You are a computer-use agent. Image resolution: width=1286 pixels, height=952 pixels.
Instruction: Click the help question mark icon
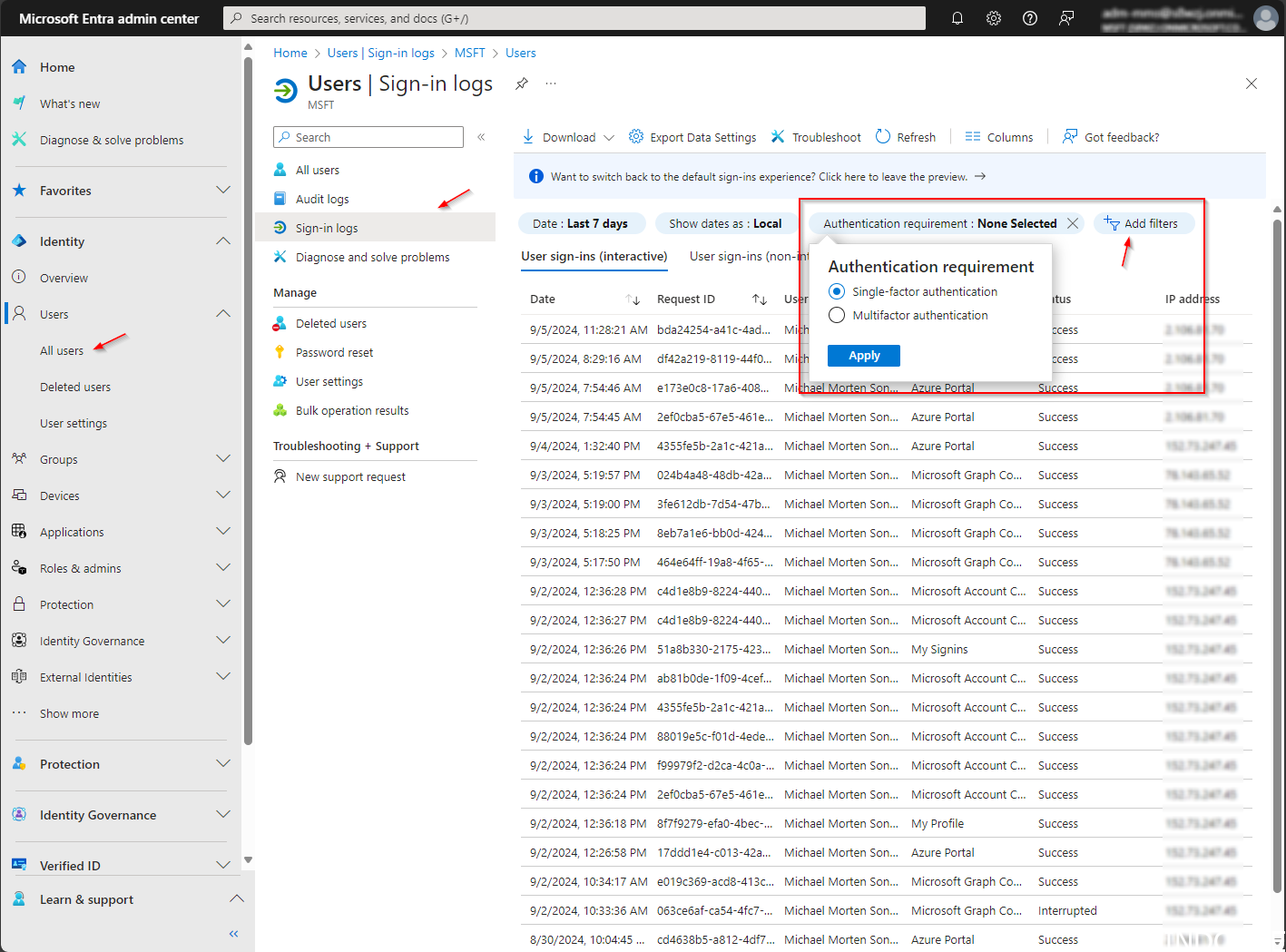(1030, 18)
